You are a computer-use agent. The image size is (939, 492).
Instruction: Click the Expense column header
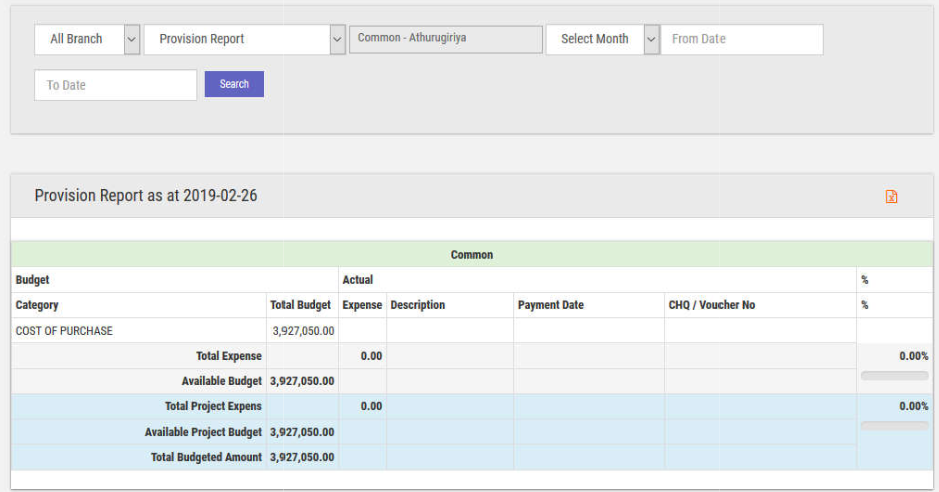pyautogui.click(x=361, y=305)
